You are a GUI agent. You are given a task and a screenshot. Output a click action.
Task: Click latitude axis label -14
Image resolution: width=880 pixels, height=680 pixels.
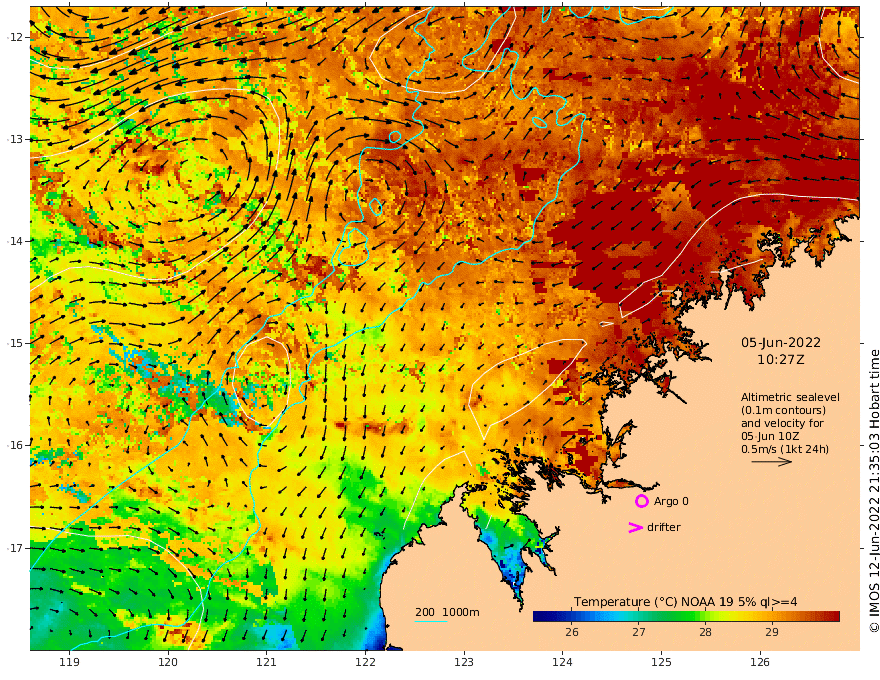point(14,241)
